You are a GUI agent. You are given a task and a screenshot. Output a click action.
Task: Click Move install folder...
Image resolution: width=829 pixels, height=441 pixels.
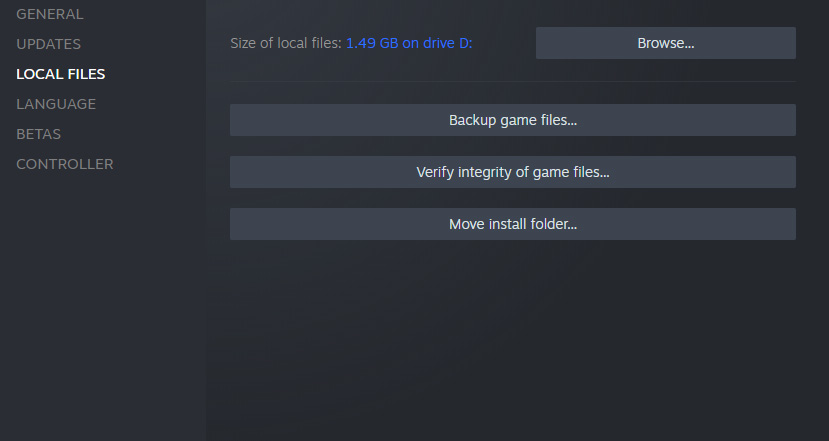513,224
